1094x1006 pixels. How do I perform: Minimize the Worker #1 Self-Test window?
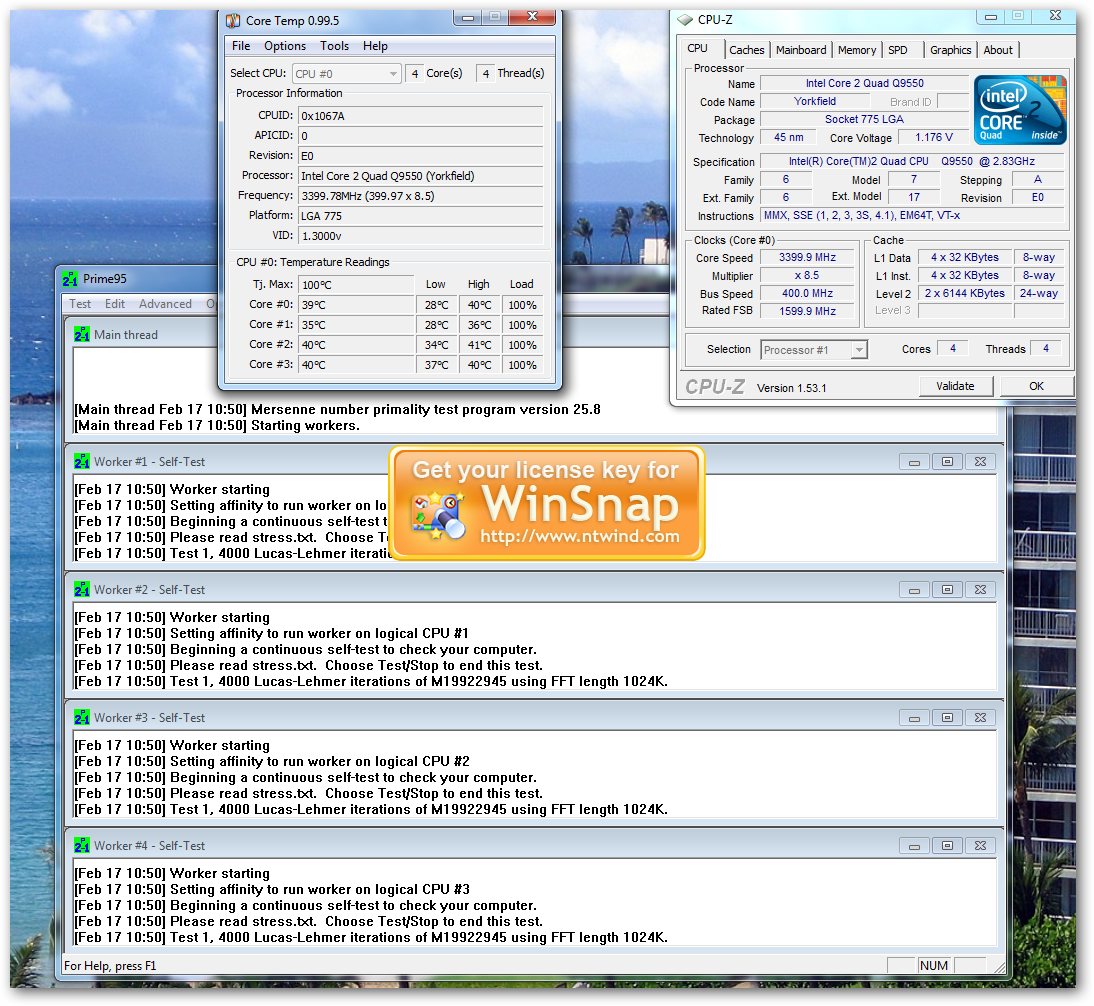(x=913, y=462)
